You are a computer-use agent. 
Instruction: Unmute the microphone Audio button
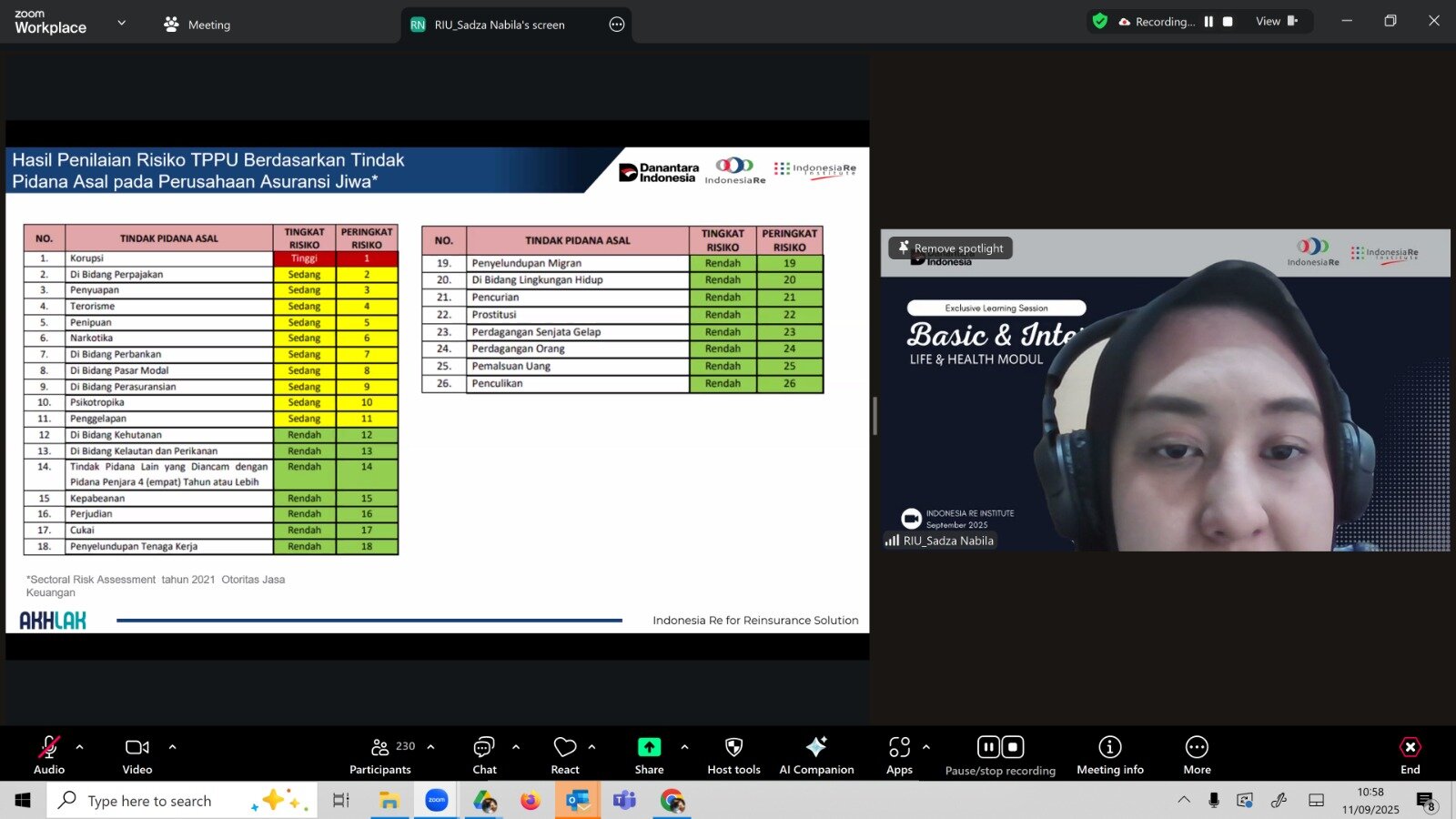(x=49, y=755)
